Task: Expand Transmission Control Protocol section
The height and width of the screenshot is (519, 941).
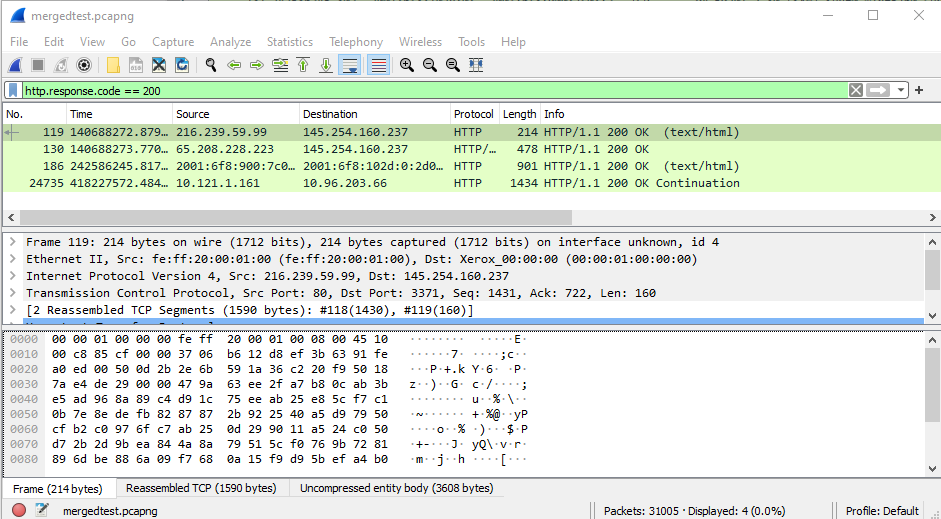Action: coord(12,293)
